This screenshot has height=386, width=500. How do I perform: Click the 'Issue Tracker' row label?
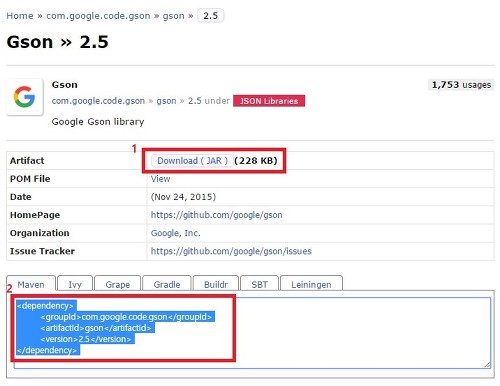[x=42, y=251]
